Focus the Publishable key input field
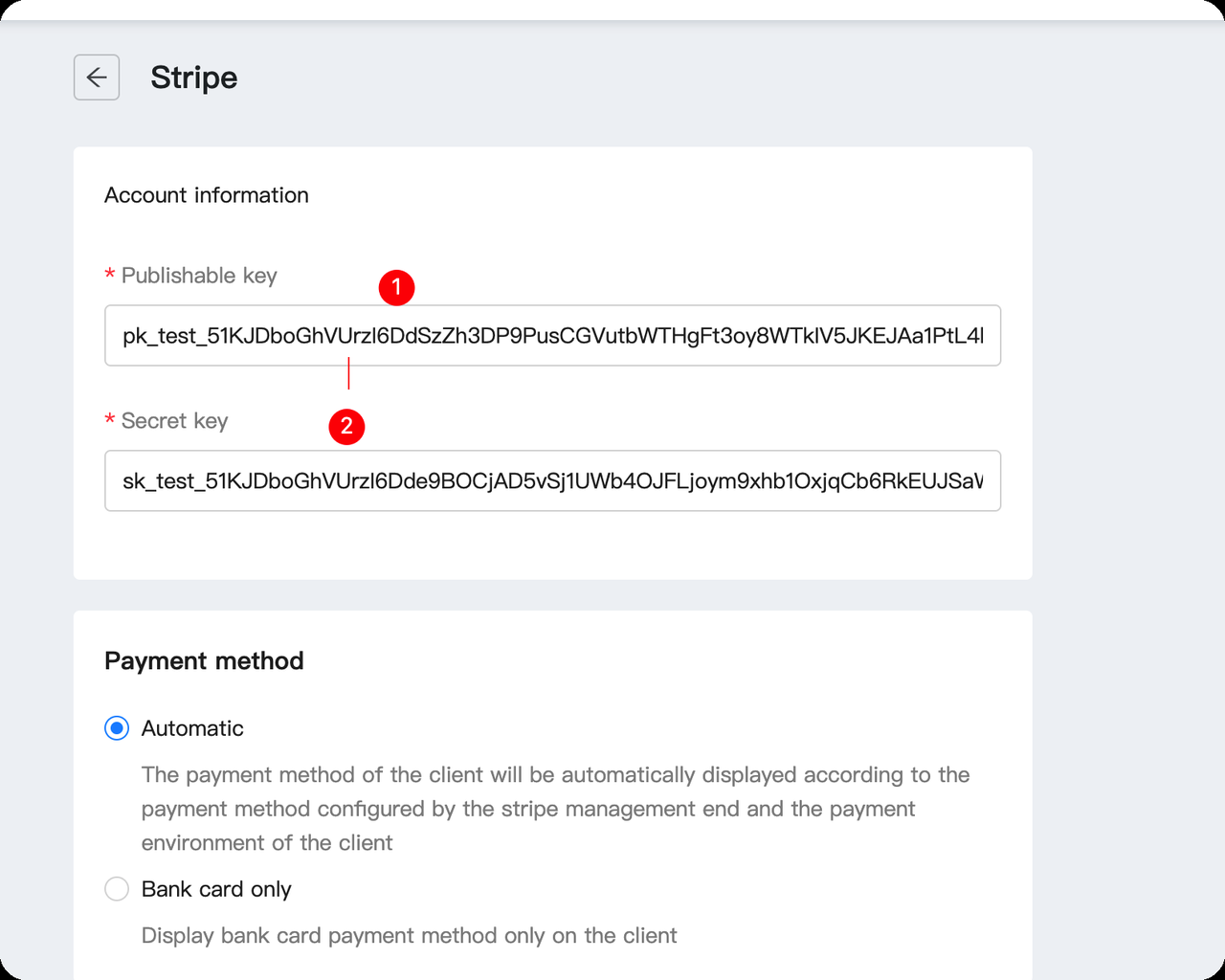Viewport: 1225px width, 980px height. coord(552,335)
